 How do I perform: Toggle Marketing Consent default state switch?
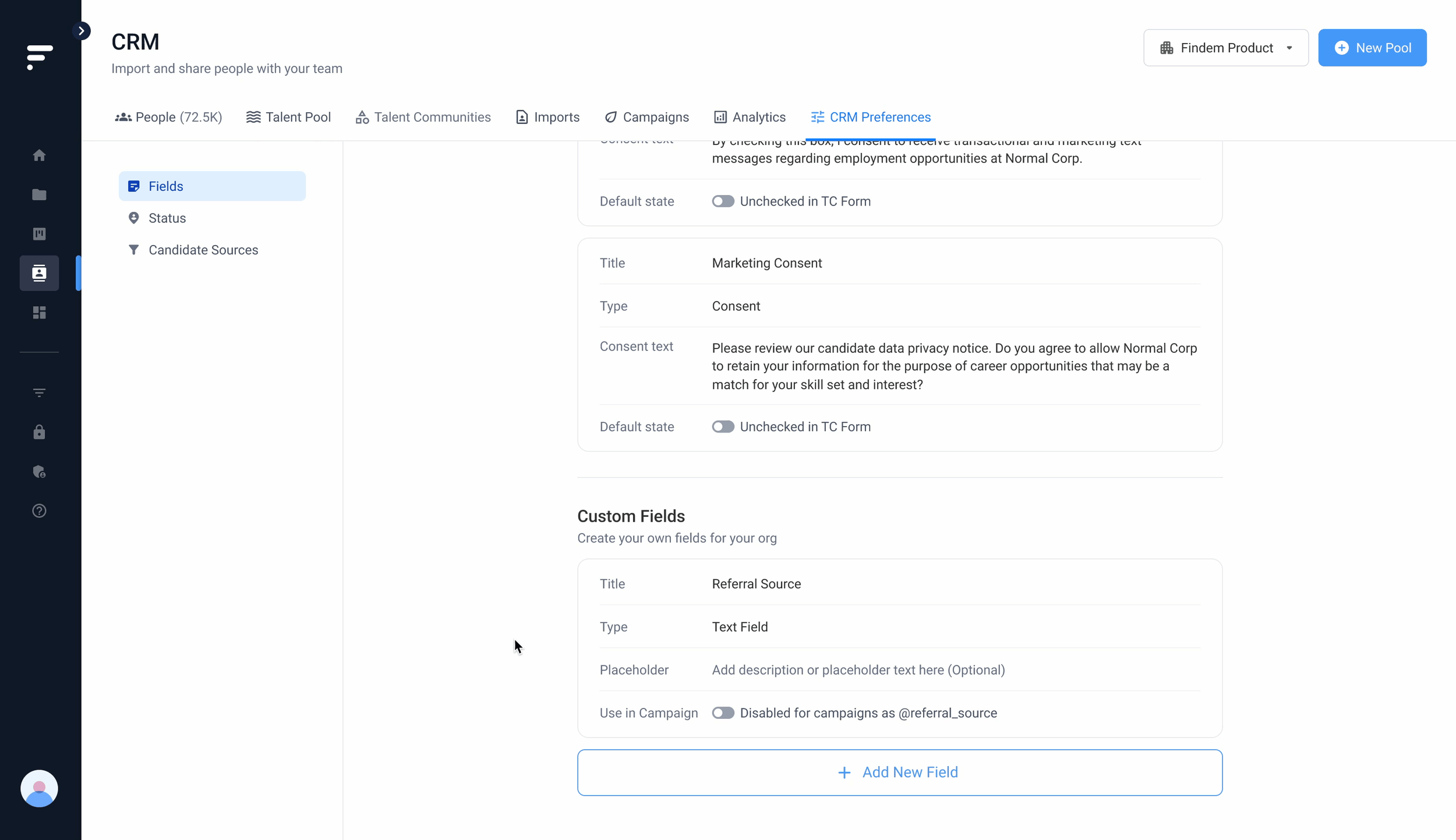coord(723,427)
